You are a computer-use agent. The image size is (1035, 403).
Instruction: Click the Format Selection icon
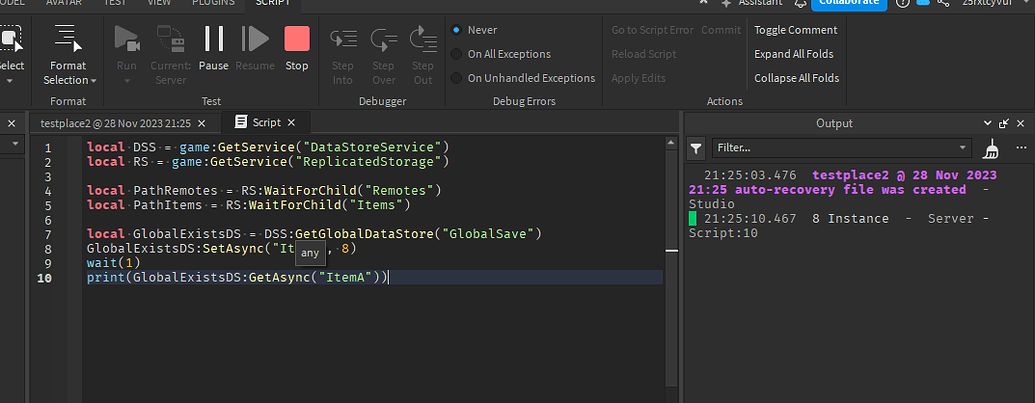68,38
